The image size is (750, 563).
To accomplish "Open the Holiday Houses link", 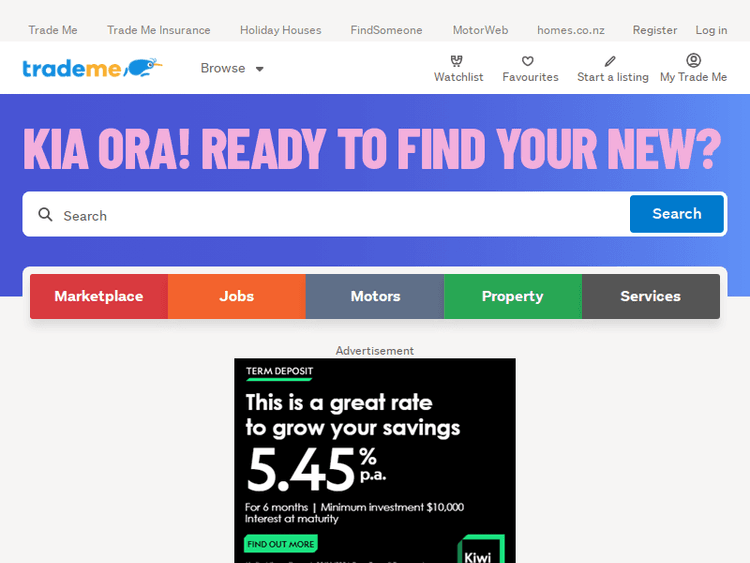I will pos(281,30).
